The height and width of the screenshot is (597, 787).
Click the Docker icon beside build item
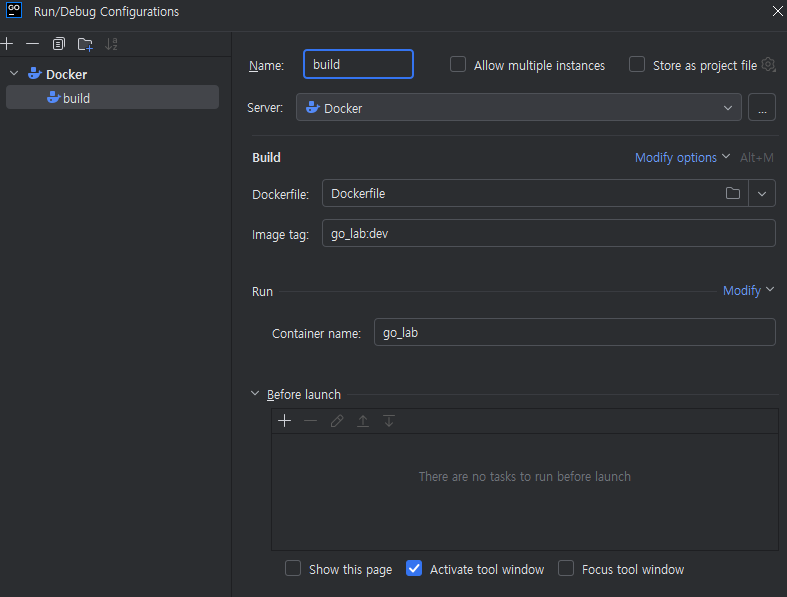point(54,97)
